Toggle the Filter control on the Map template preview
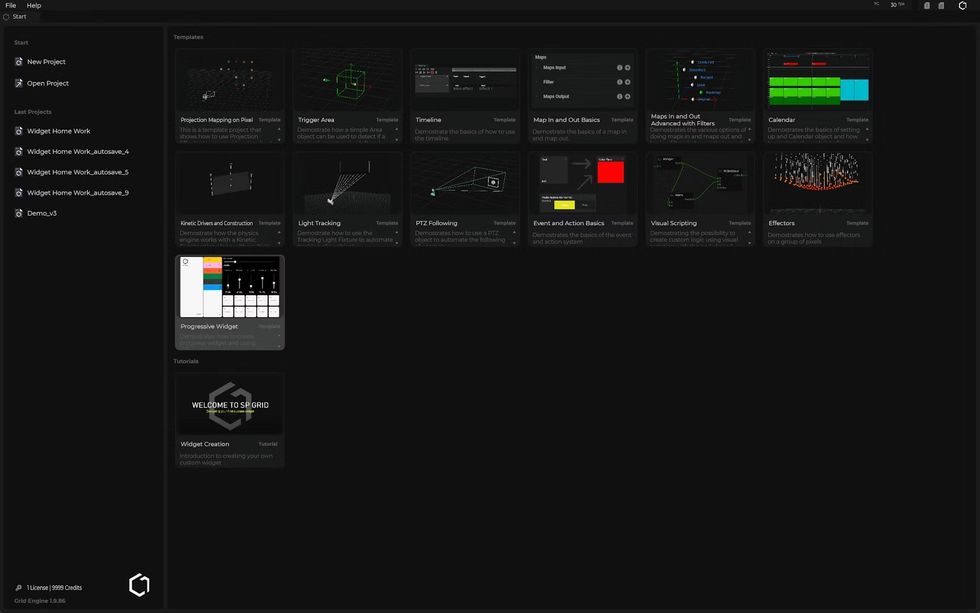Viewport: 980px width, 613px height. (x=627, y=82)
